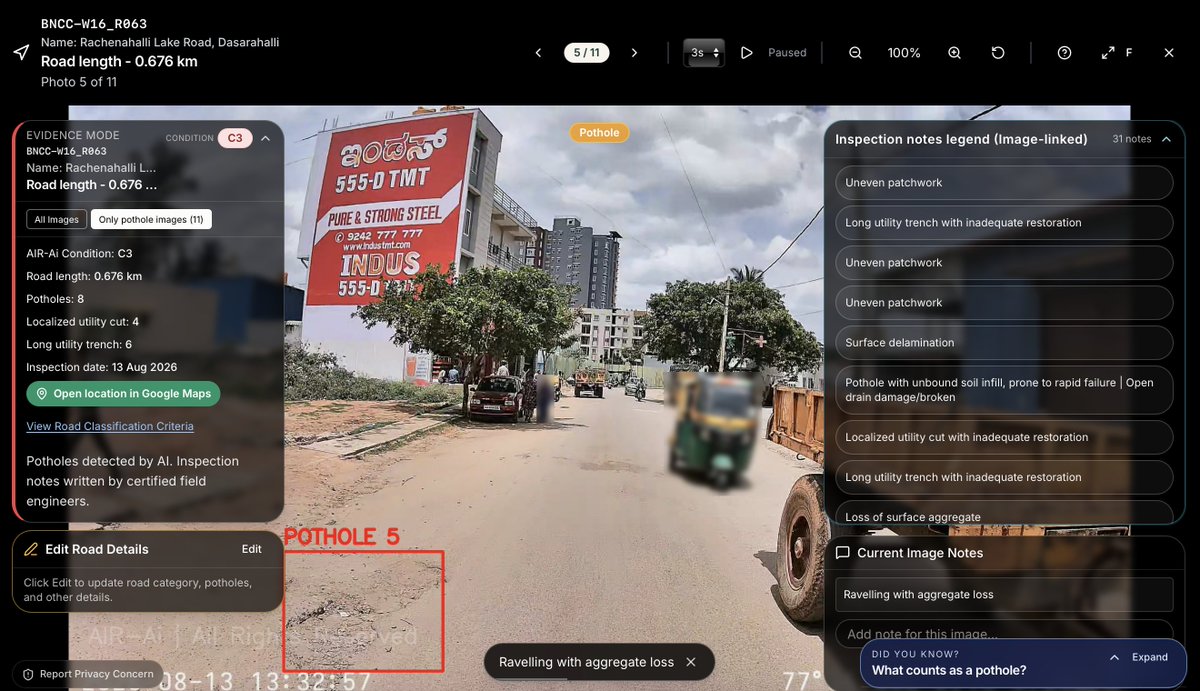Start slideshow with the play button
The height and width of the screenshot is (691, 1200).
[747, 53]
